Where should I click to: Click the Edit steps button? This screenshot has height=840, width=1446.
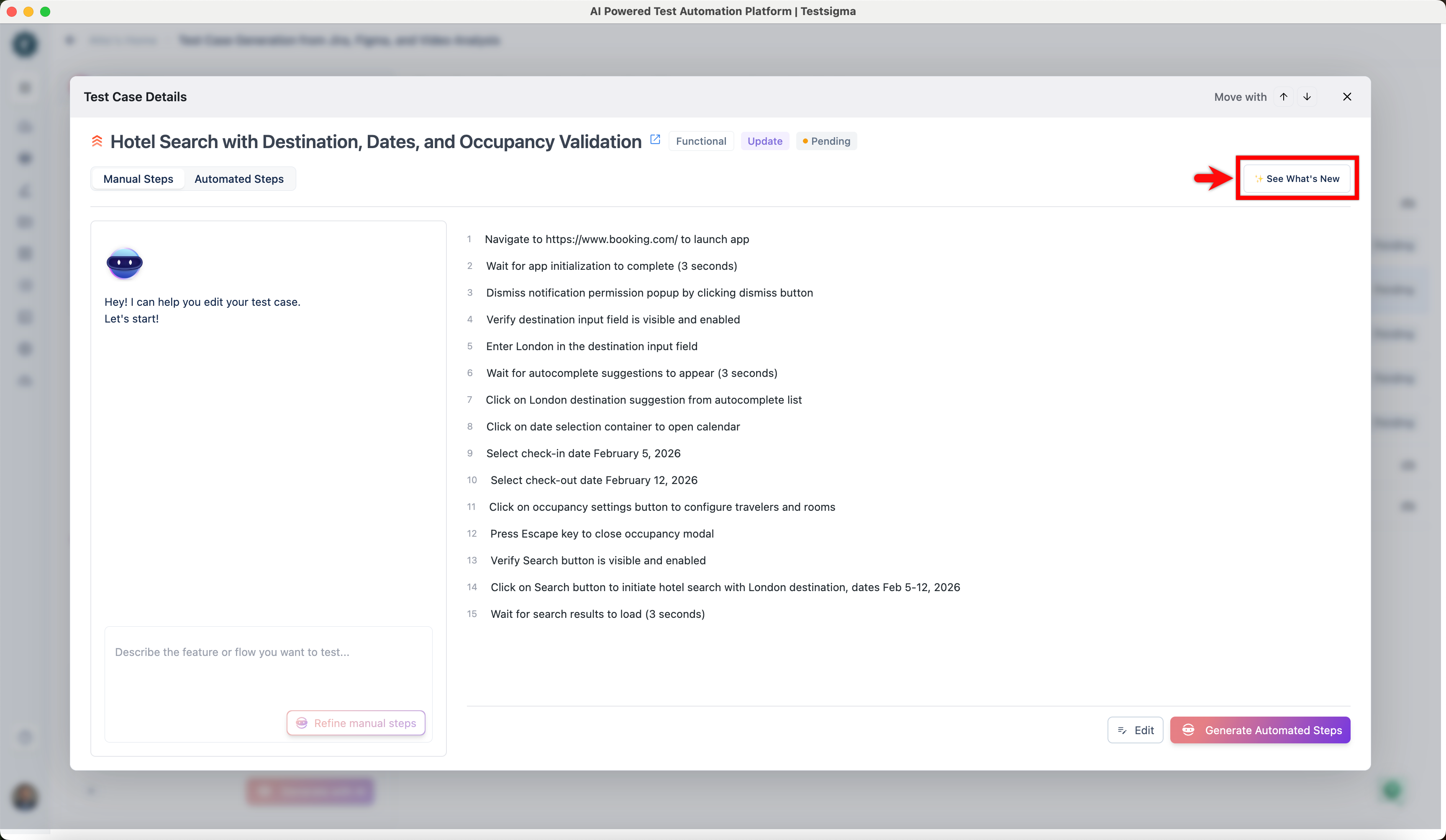[x=1135, y=730]
